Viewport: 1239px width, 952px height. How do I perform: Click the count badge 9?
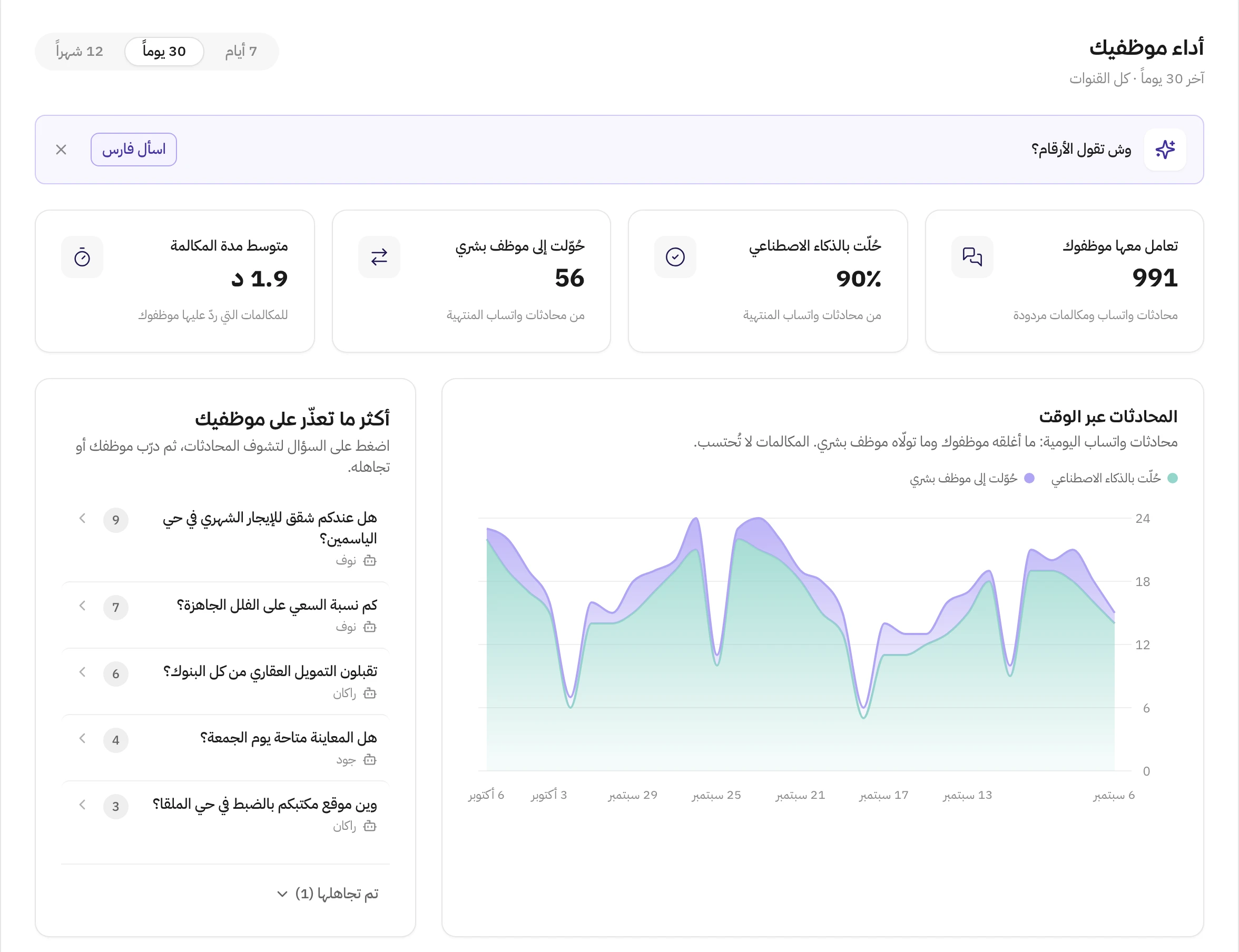115,520
